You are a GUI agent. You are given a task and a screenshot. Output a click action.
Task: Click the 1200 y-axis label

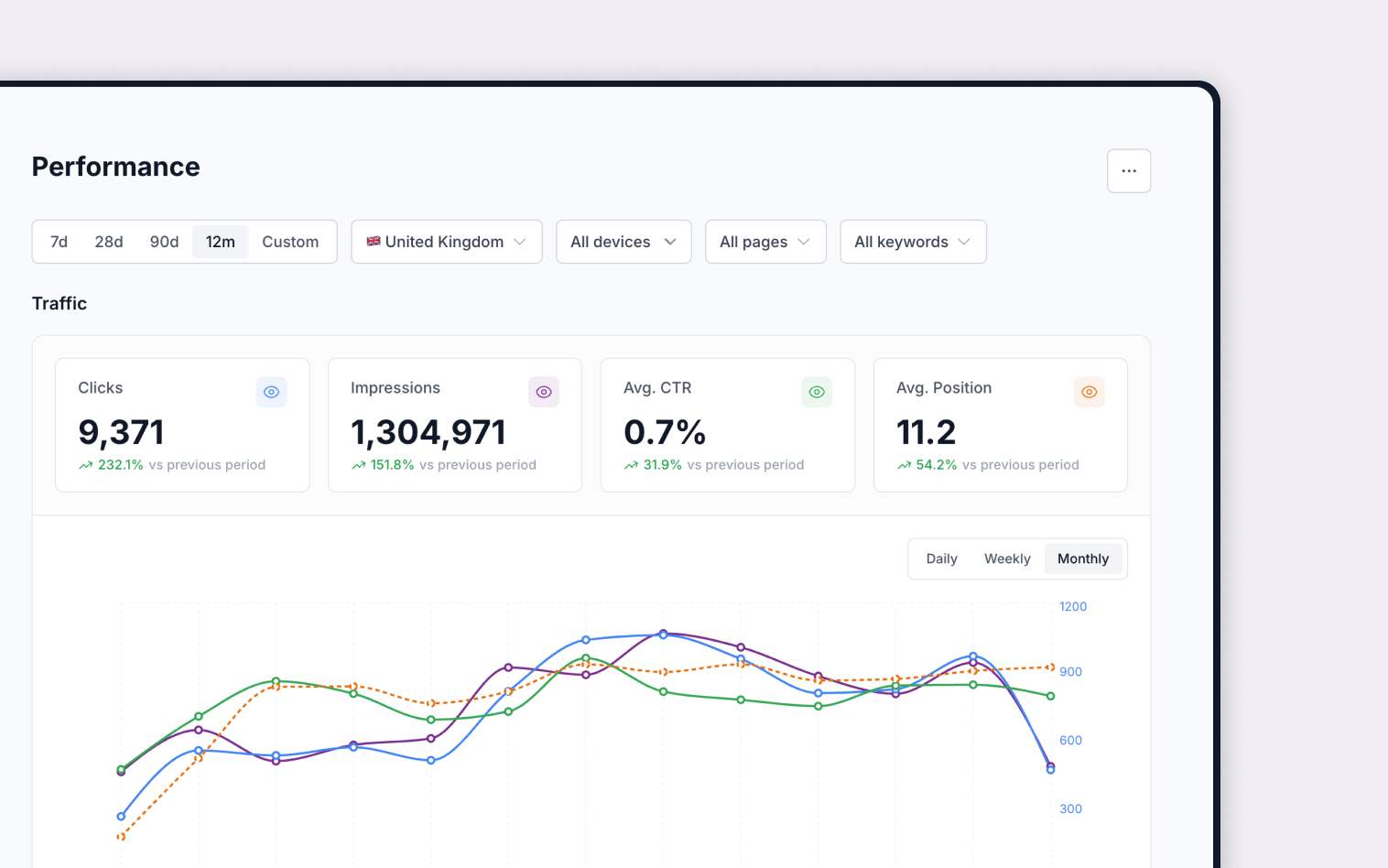point(1073,607)
